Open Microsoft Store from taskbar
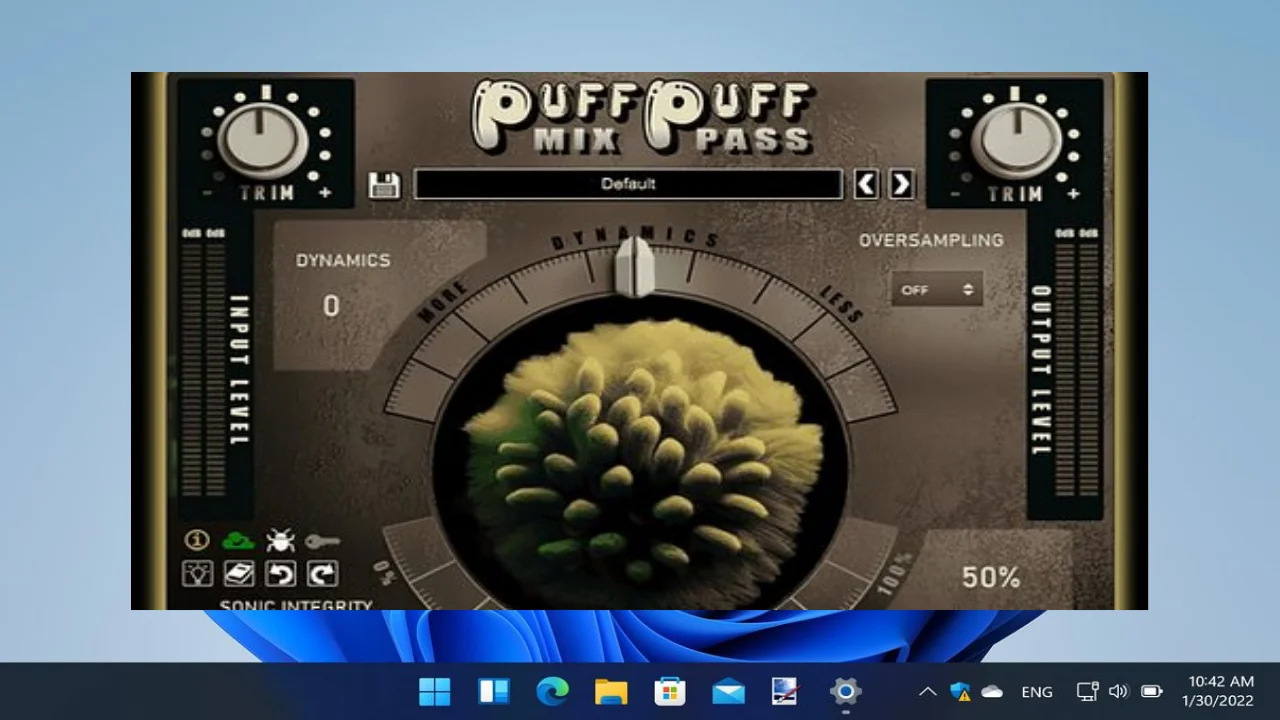 pos(669,691)
